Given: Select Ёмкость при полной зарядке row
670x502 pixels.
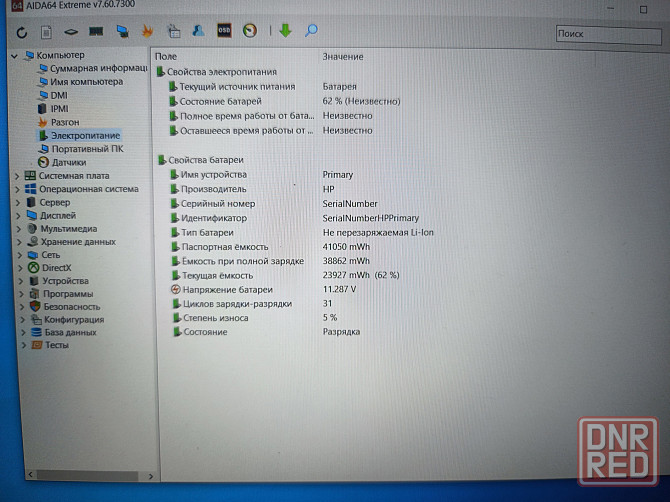Looking at the screenshot, I should pyautogui.click(x=270, y=261).
